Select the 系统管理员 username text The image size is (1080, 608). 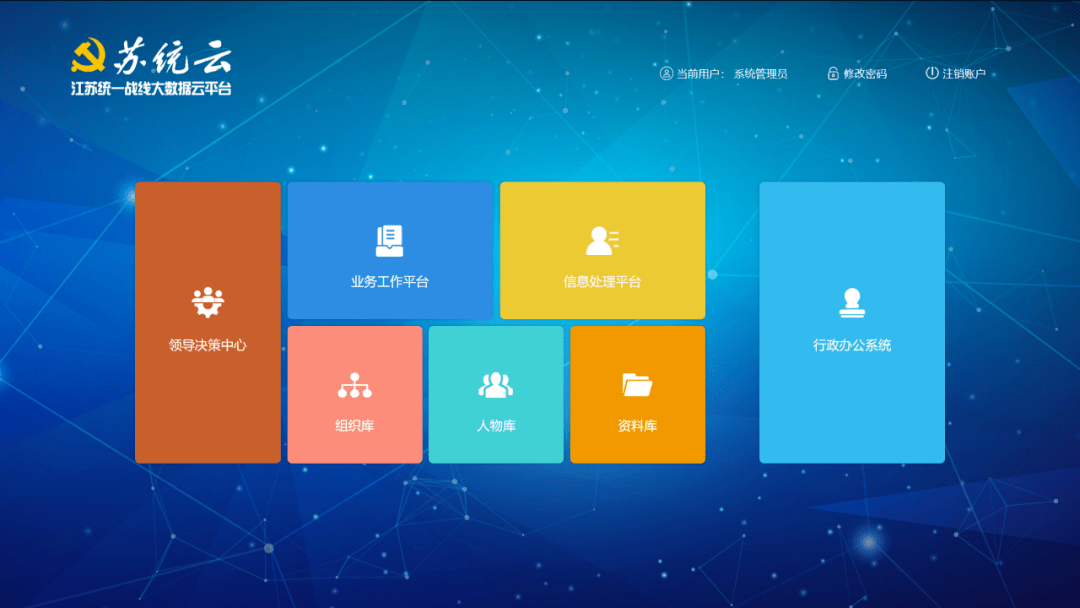point(761,74)
